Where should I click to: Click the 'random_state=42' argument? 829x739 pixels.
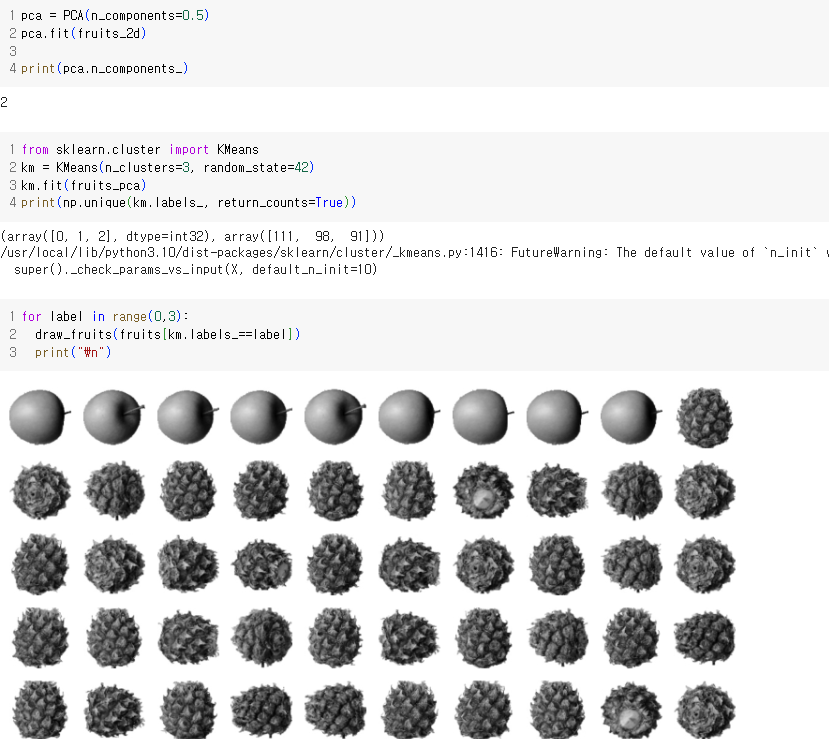point(256,168)
